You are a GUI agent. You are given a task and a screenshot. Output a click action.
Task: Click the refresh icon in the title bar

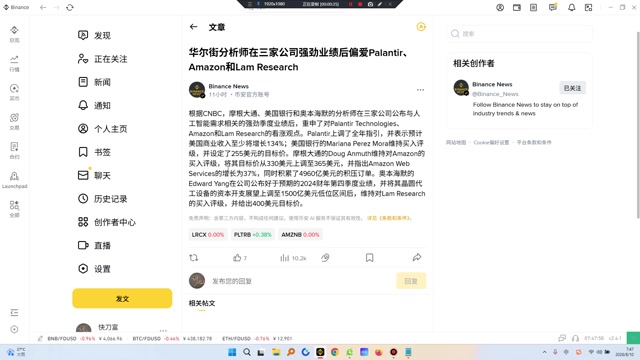[x=70, y=7]
